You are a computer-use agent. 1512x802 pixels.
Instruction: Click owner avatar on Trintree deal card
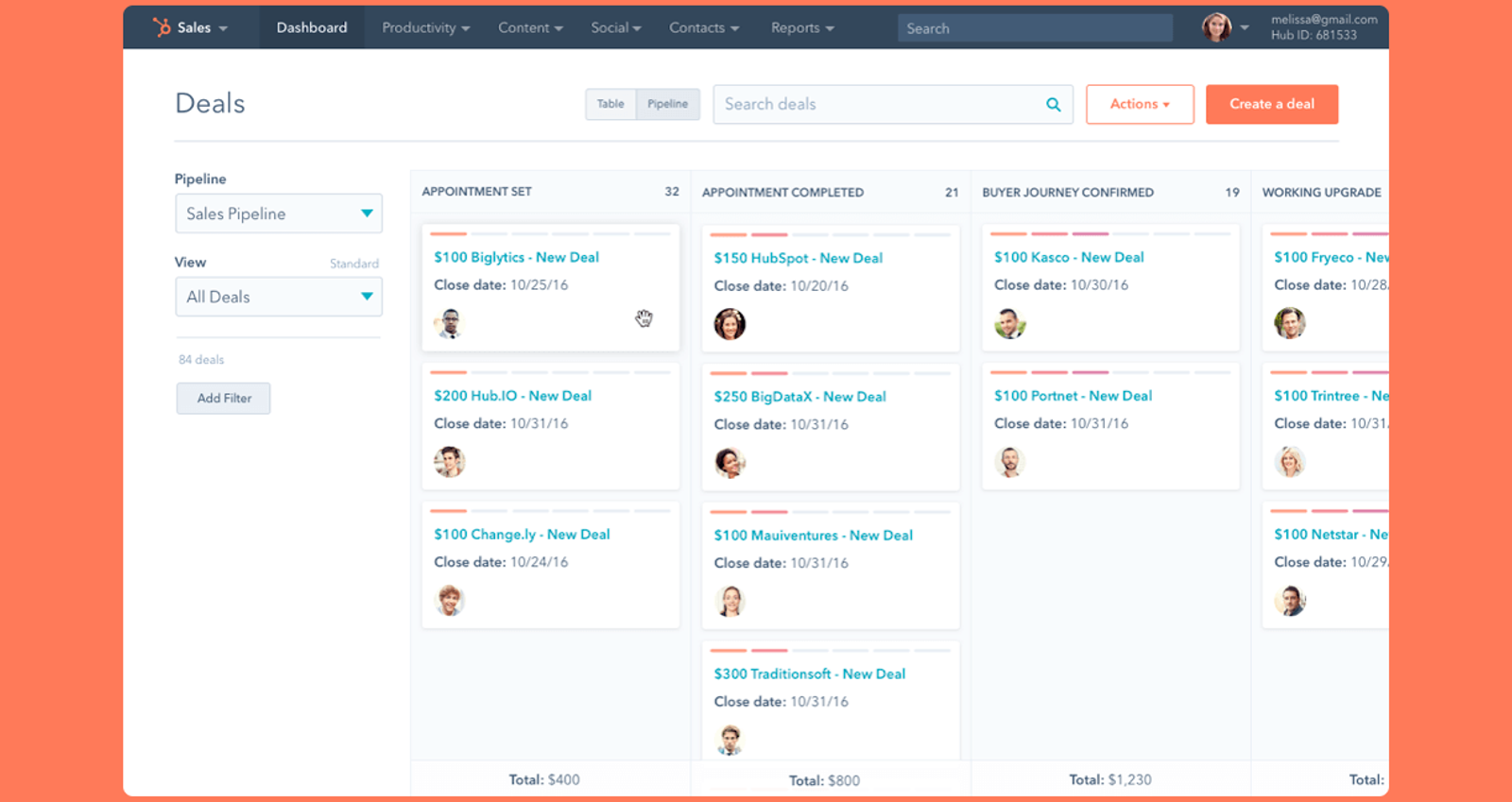point(1290,462)
